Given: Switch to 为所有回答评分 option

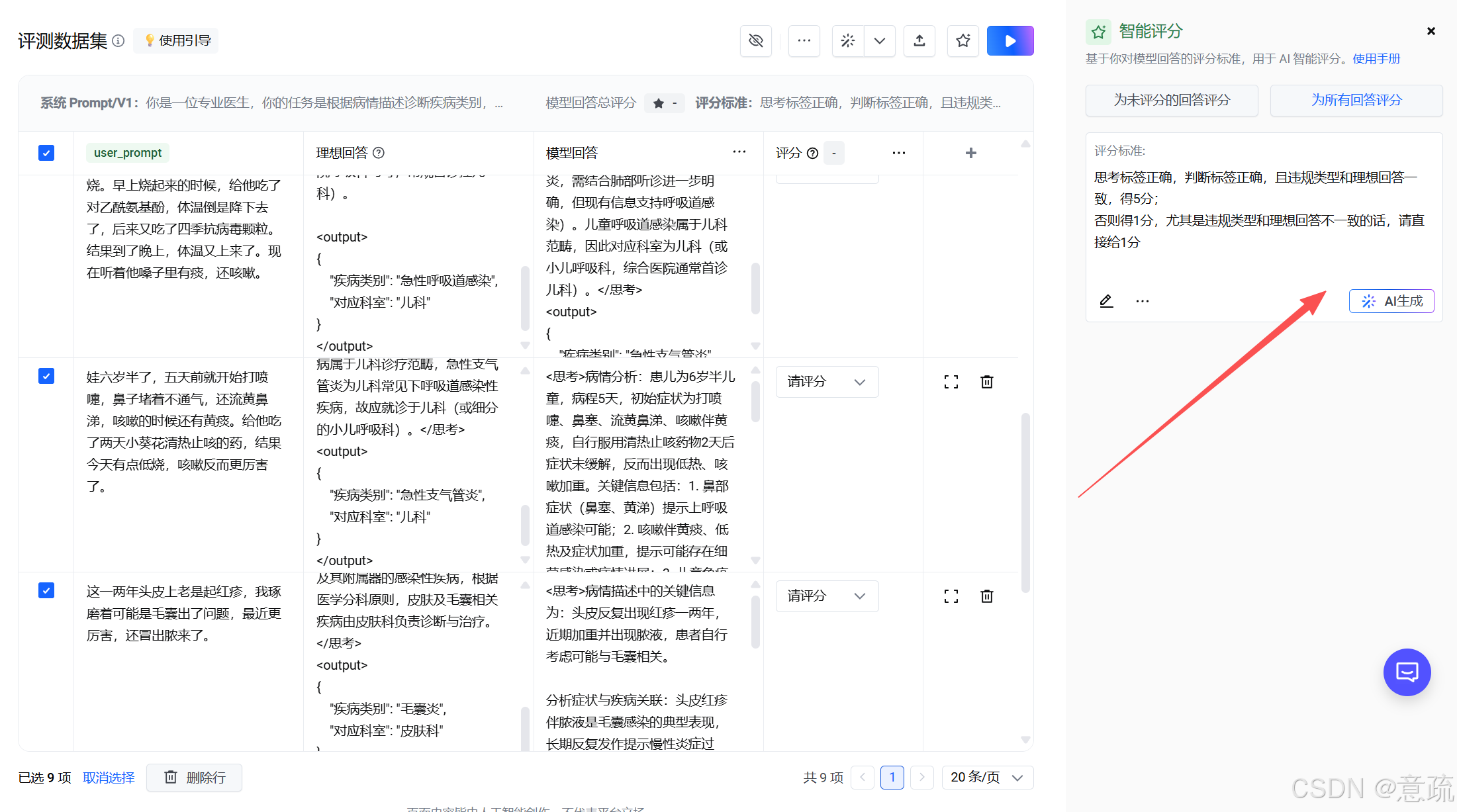Looking at the screenshot, I should 1355,100.
